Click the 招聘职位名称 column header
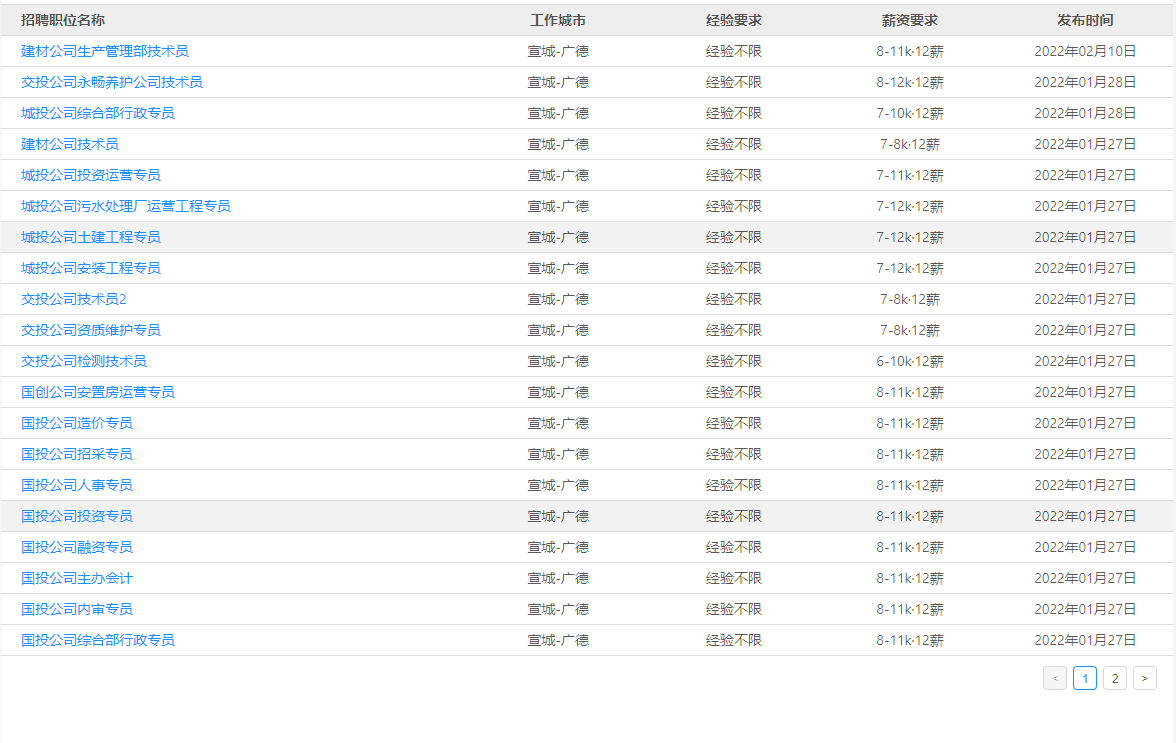 63,20
